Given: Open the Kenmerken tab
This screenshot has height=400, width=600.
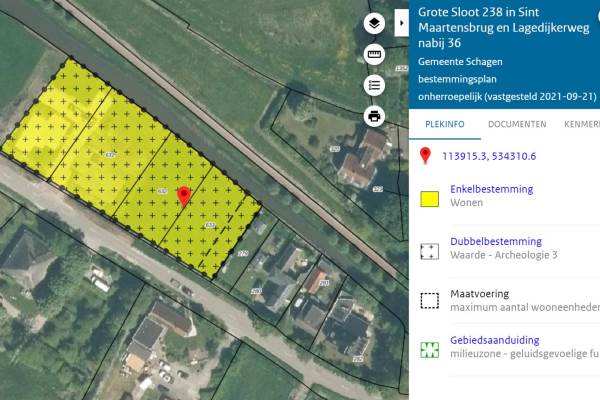Looking at the screenshot, I should pyautogui.click(x=582, y=125).
